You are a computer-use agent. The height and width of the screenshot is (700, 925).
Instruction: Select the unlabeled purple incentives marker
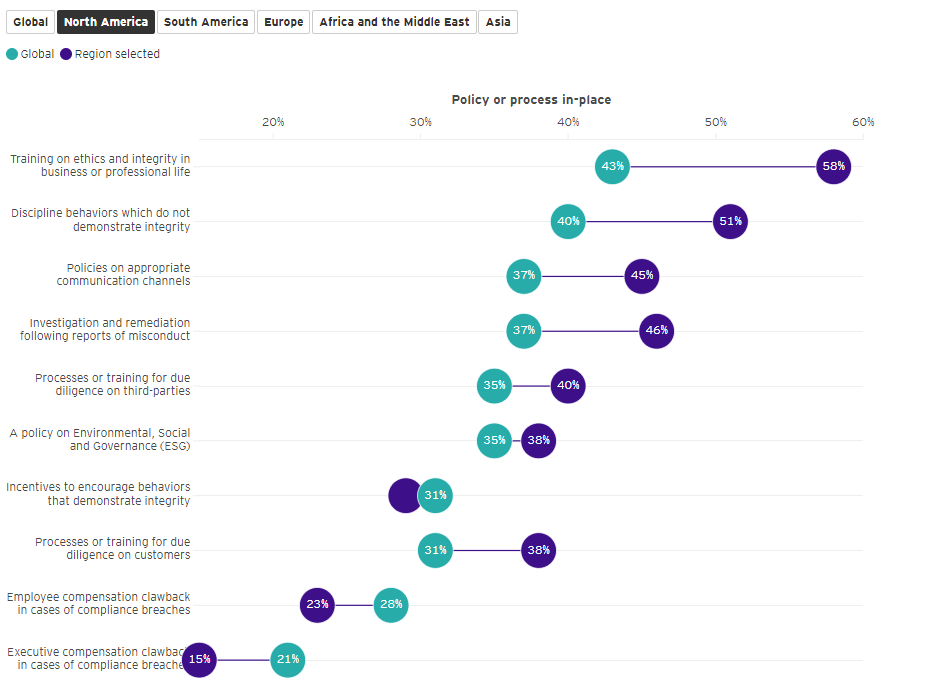403,495
